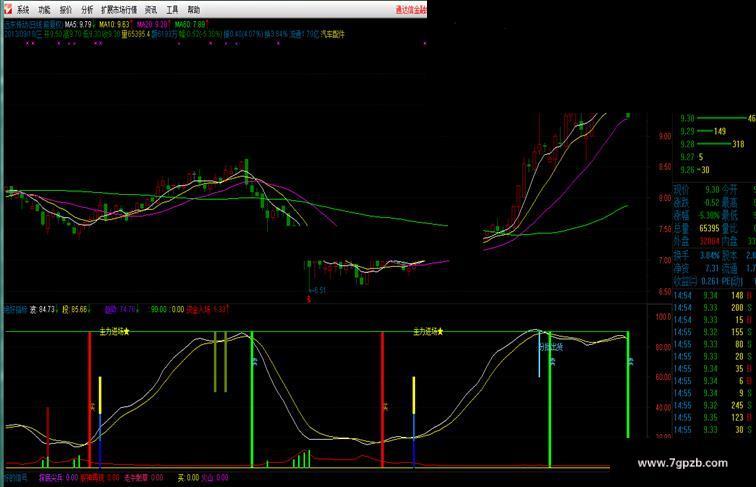Click the 量 65395.4 volume readout
The width and height of the screenshot is (756, 487).
point(136,34)
